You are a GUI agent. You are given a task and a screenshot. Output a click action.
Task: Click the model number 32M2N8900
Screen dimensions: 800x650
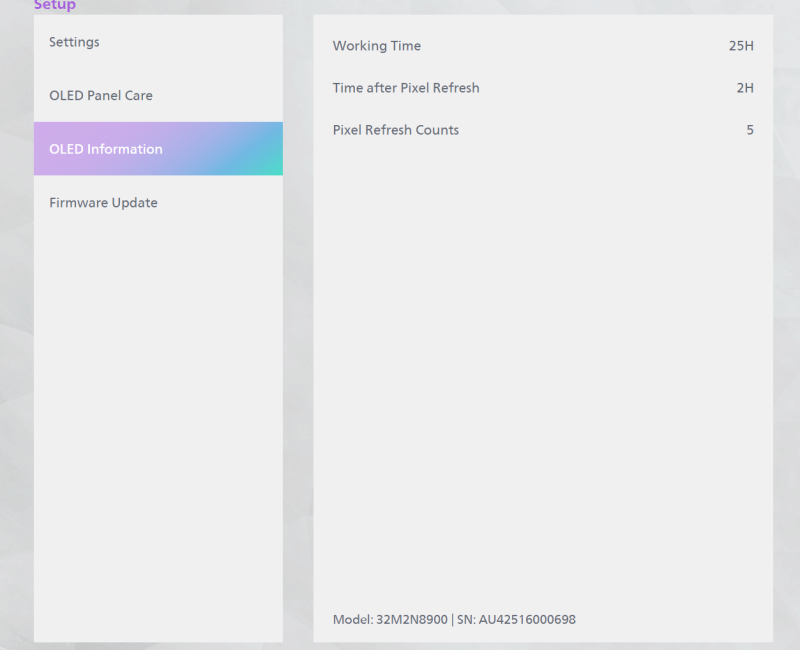[x=412, y=620]
